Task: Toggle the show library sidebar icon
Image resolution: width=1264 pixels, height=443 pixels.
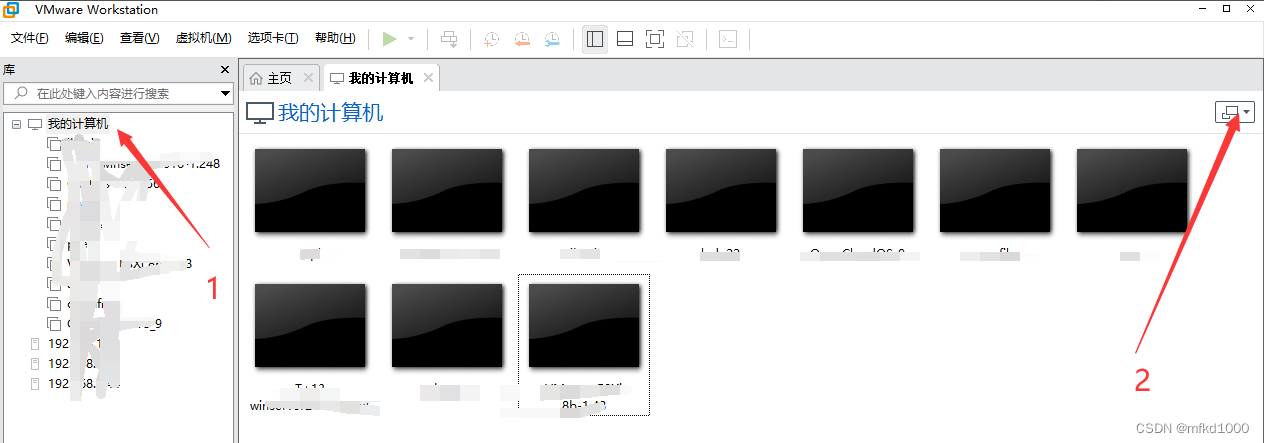Action: [595, 39]
